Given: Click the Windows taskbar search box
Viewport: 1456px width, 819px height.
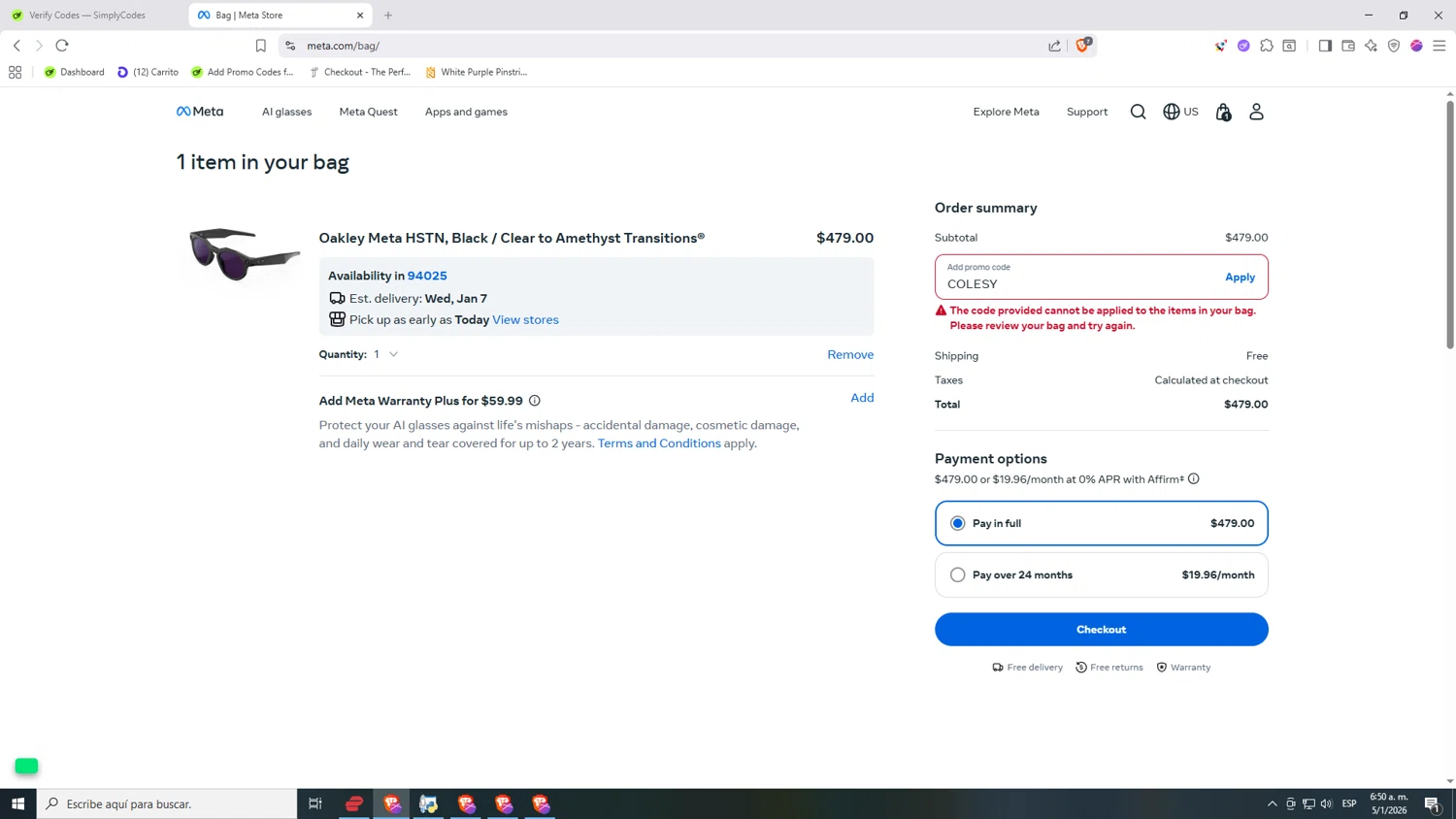Looking at the screenshot, I should (x=167, y=803).
